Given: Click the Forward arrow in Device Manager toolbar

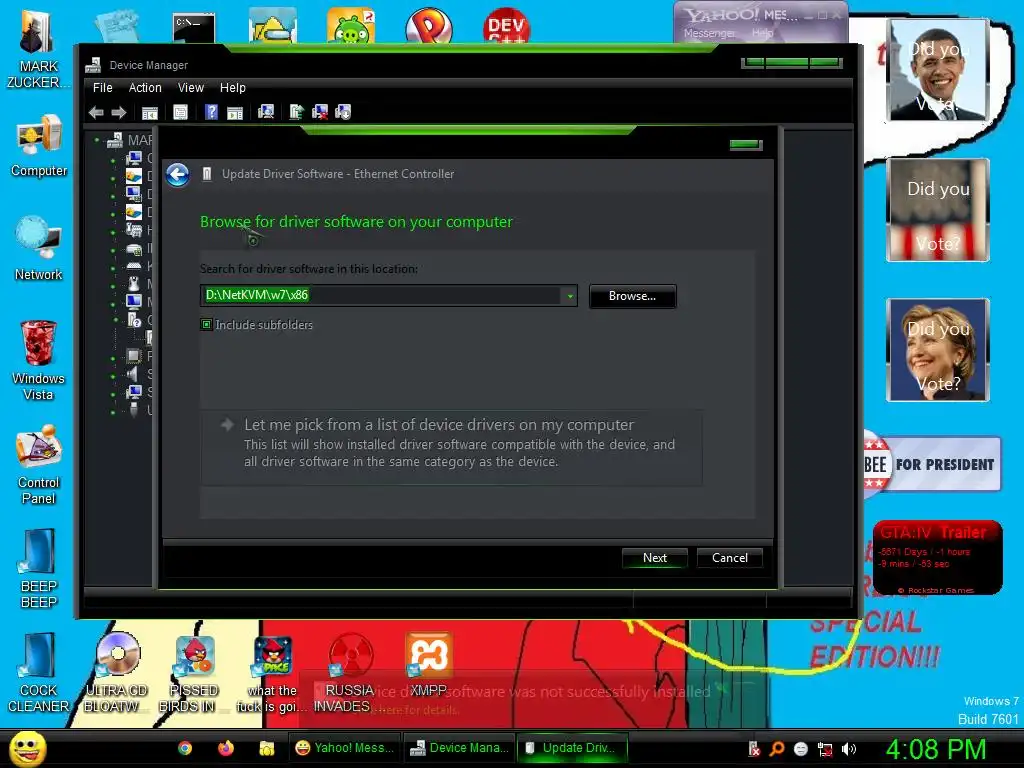Looking at the screenshot, I should [118, 112].
